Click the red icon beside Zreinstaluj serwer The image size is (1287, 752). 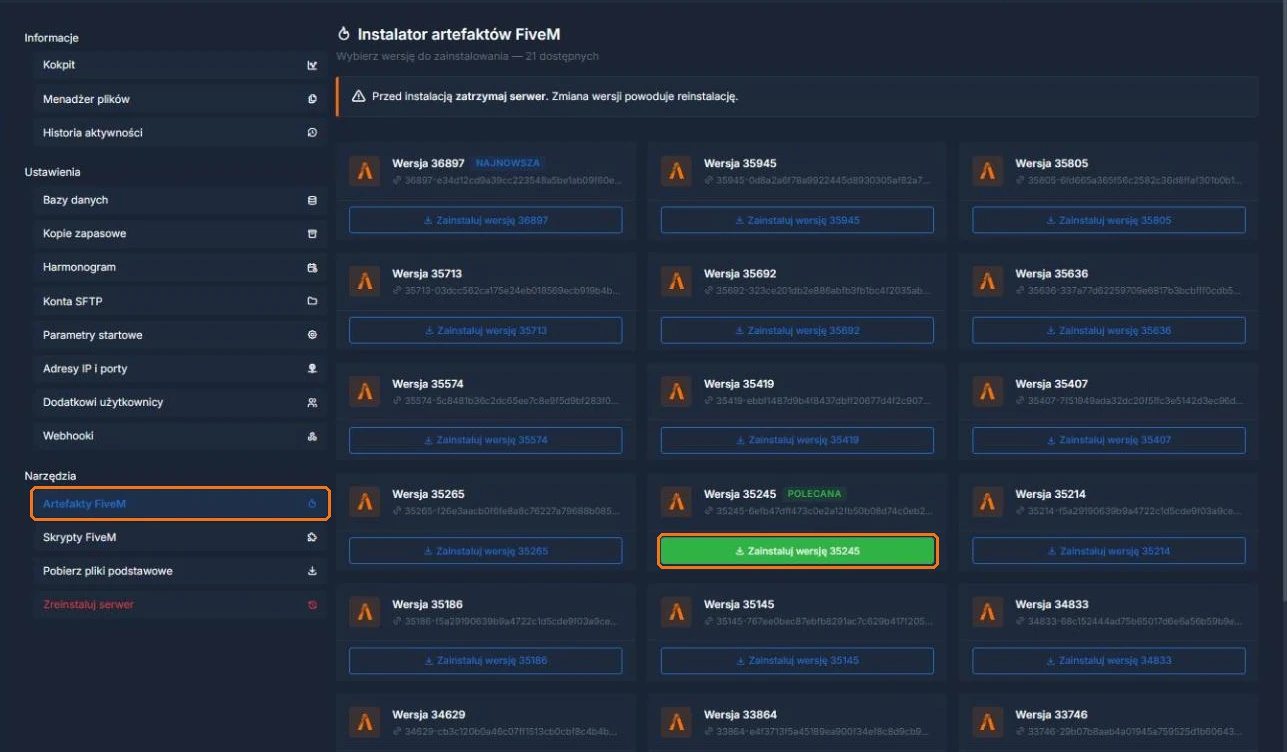point(312,605)
